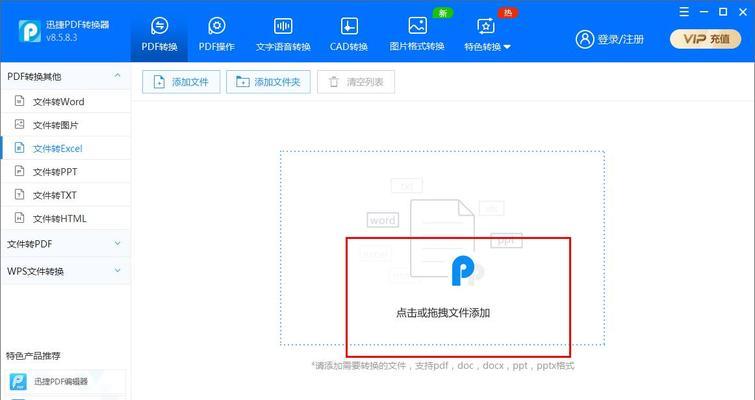Screen dimensions: 755x400
Task: Click the 登录/注册 link
Action: click(x=621, y=39)
